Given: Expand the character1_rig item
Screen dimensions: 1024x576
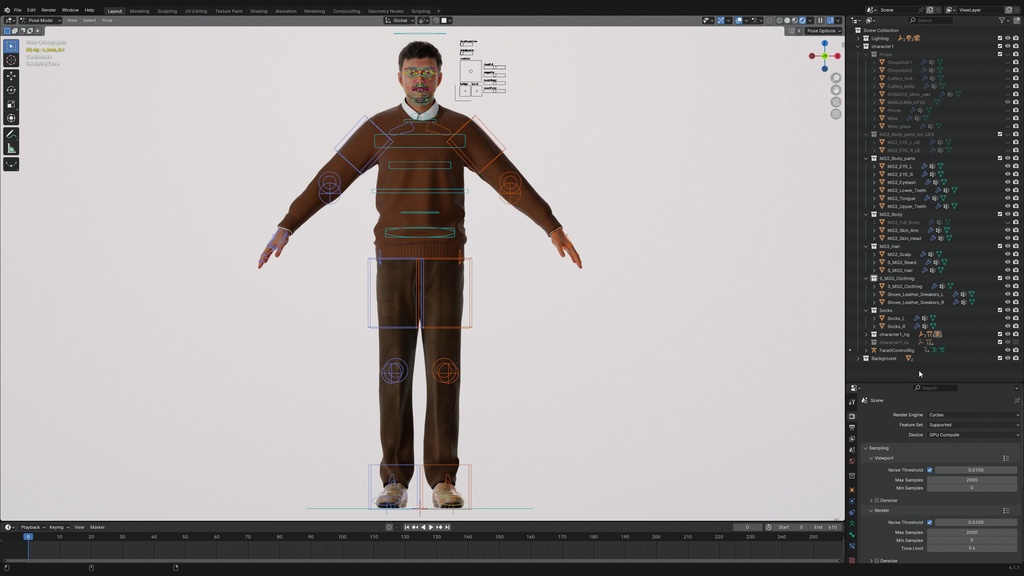Looking at the screenshot, I should tap(866, 334).
